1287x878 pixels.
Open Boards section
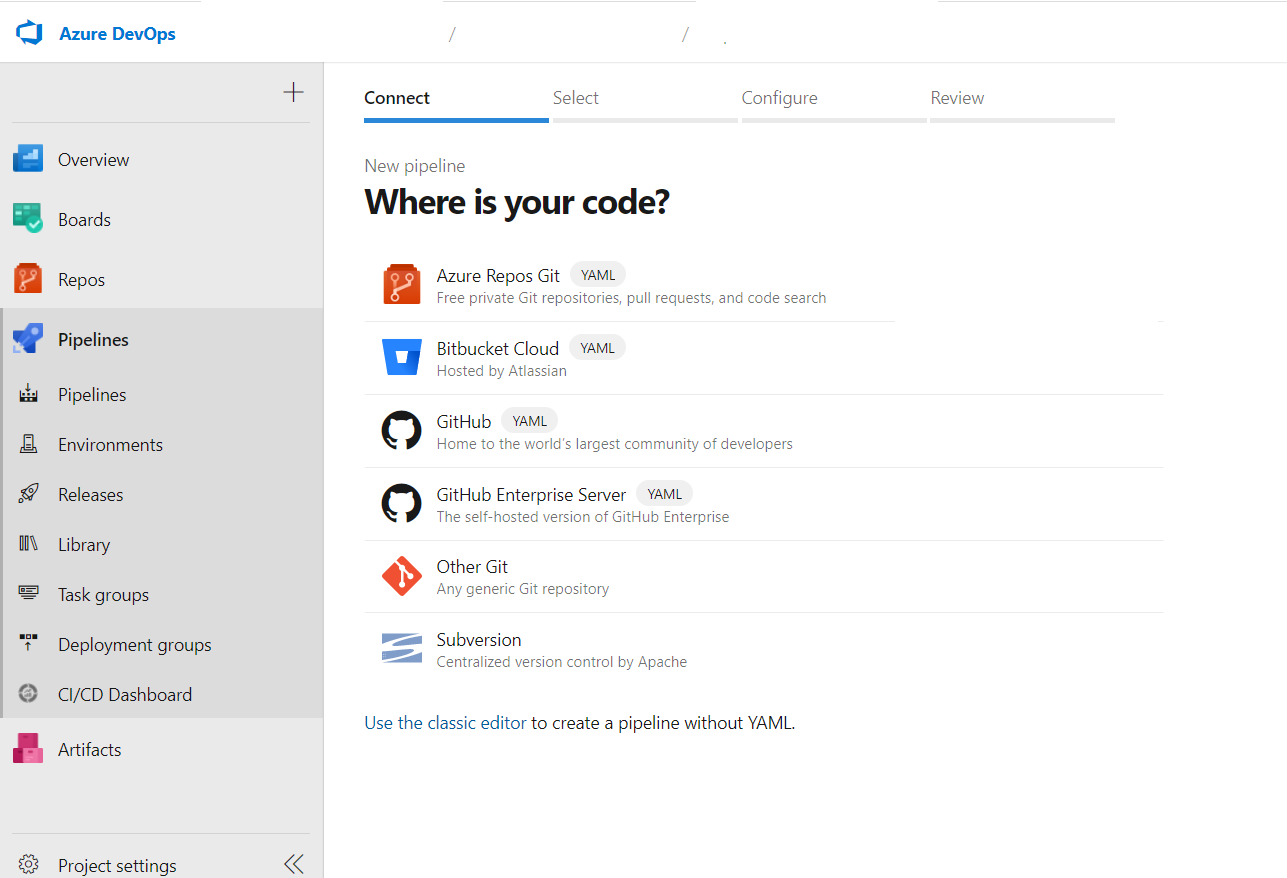point(84,220)
